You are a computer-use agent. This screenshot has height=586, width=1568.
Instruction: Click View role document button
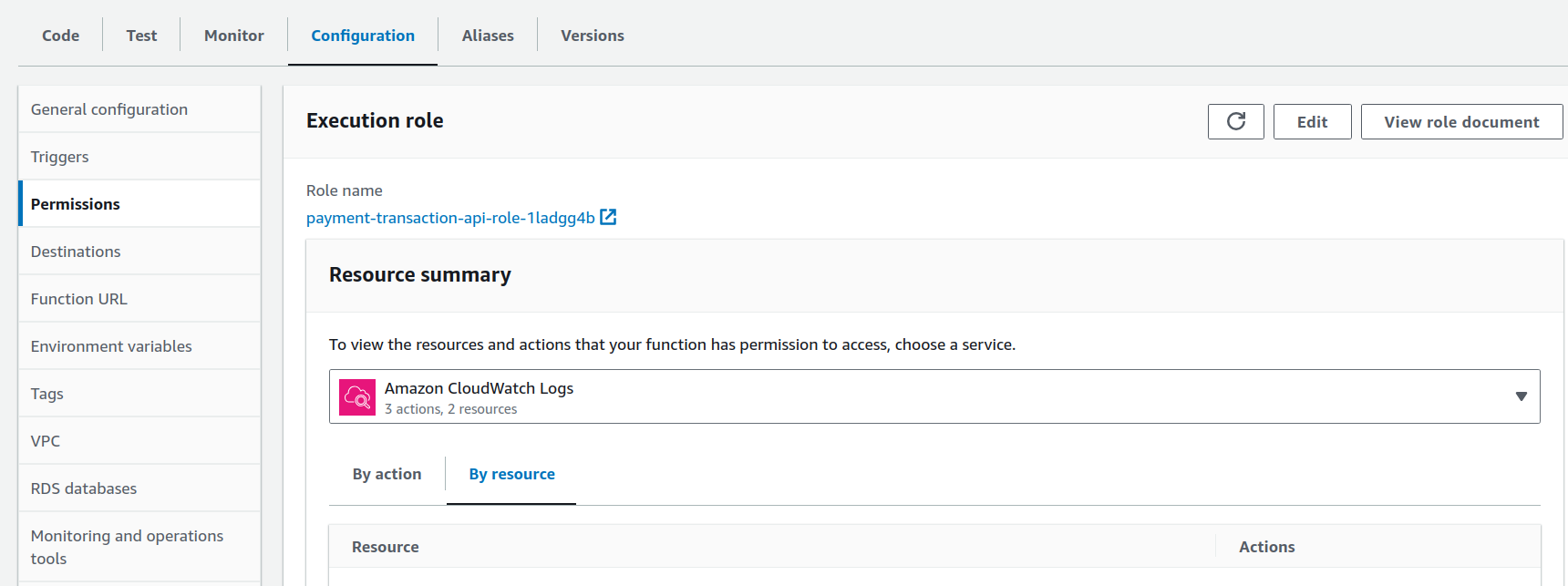coord(1460,122)
